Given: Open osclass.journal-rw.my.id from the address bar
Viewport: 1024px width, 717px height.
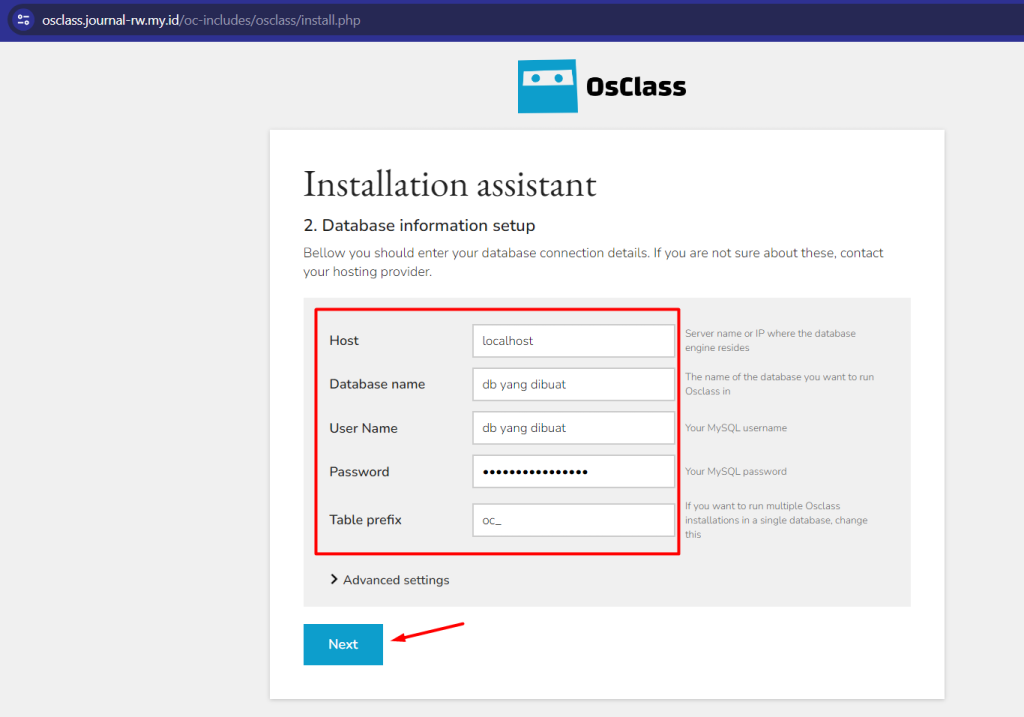Looking at the screenshot, I should pyautogui.click(x=110, y=19).
